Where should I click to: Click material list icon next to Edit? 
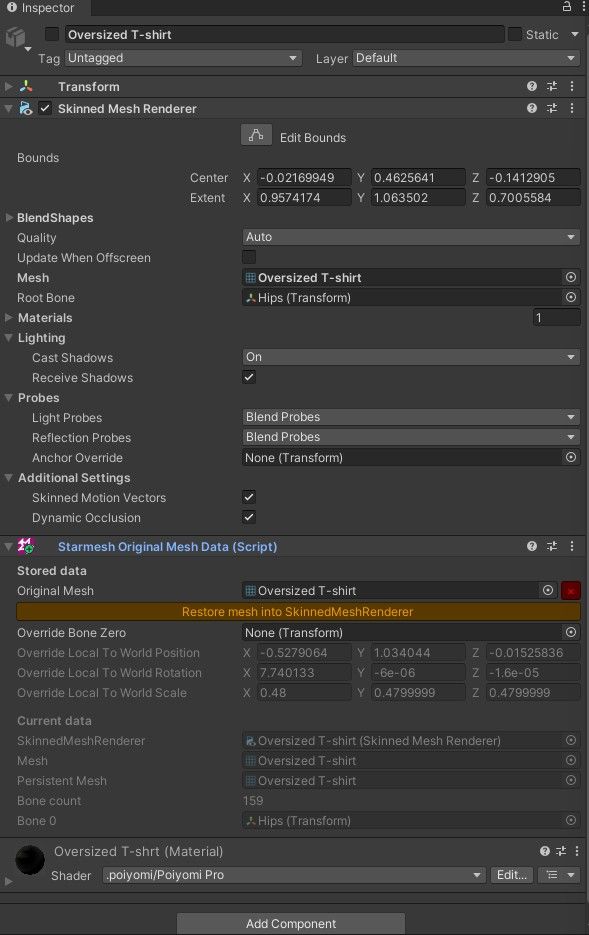[x=552, y=875]
